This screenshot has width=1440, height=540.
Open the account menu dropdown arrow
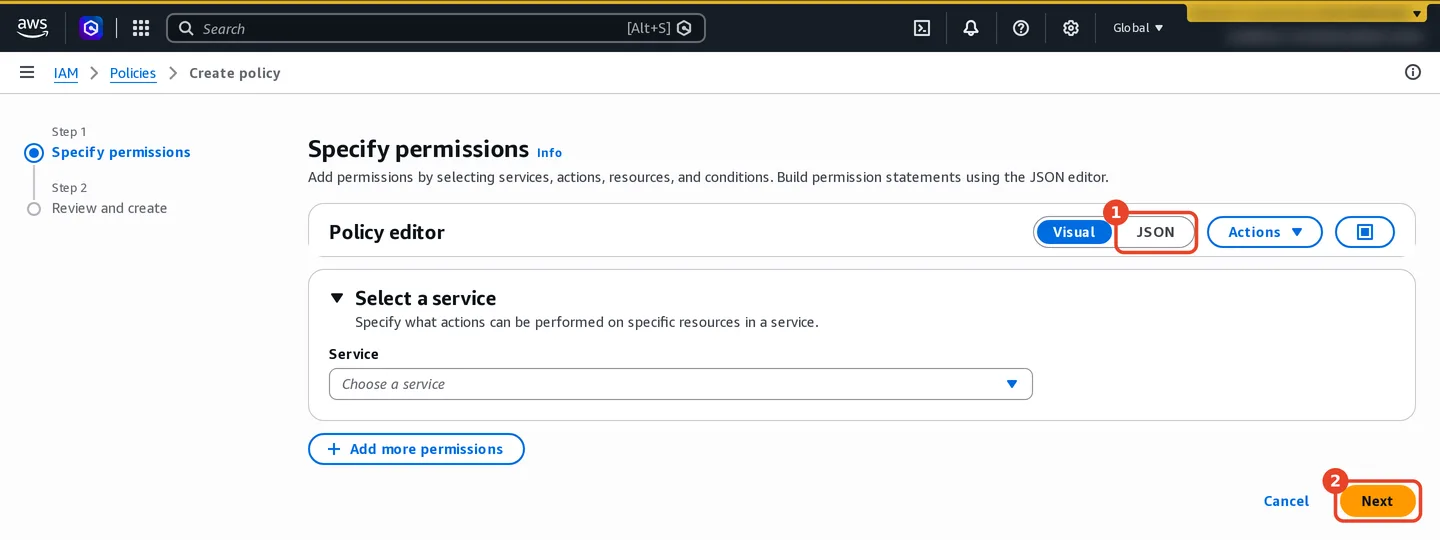pyautogui.click(x=1417, y=14)
